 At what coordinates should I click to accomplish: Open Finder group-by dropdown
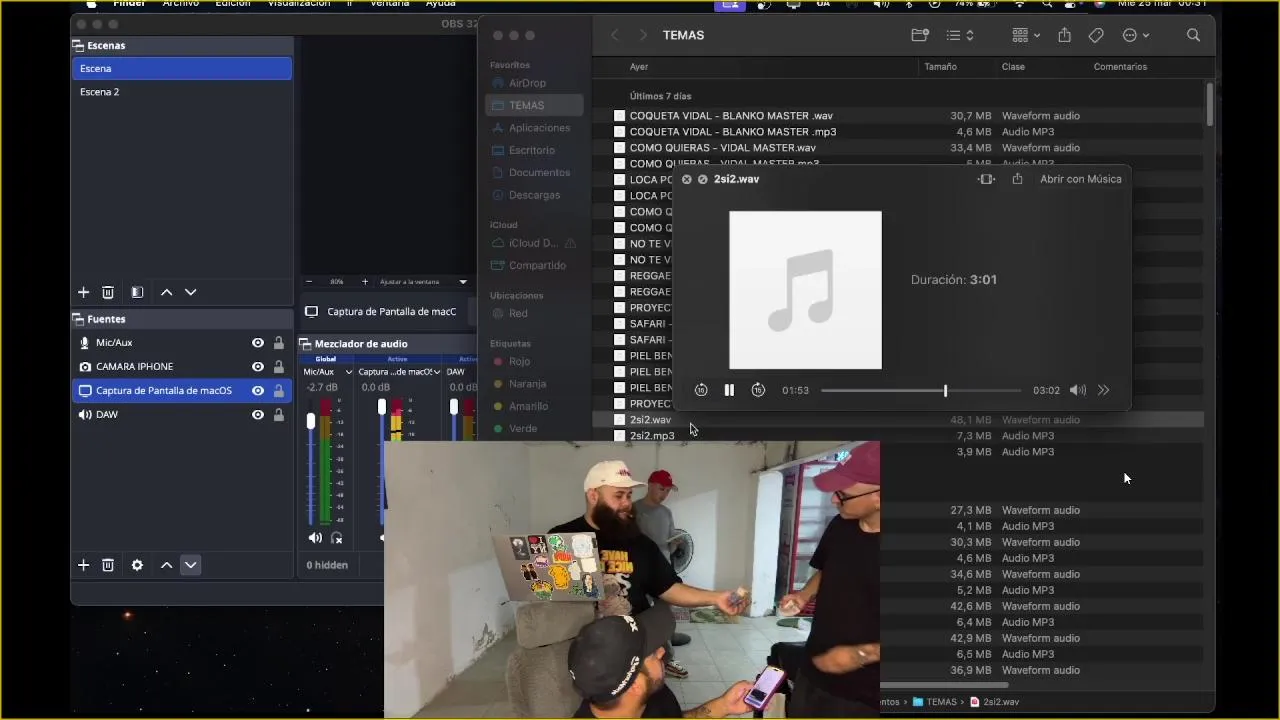tap(1026, 35)
